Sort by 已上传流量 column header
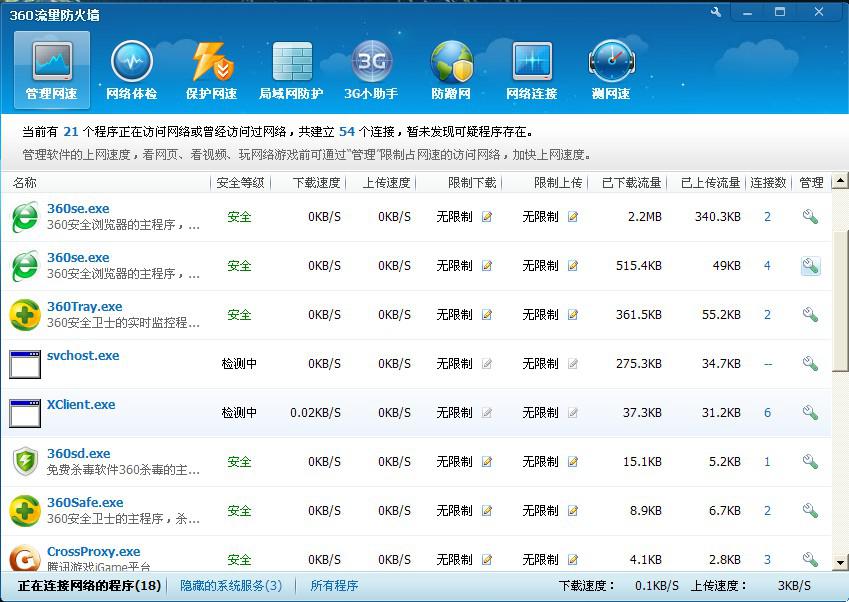The image size is (849, 602). 710,183
